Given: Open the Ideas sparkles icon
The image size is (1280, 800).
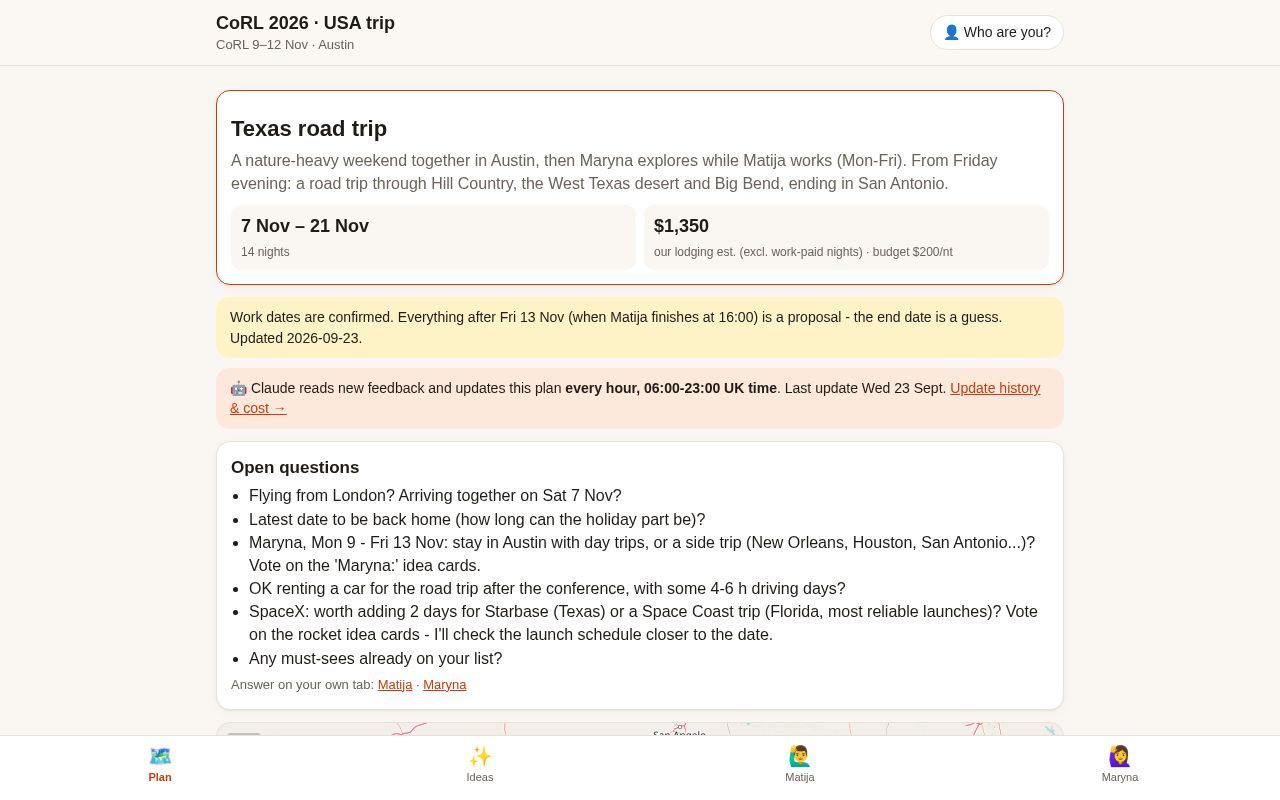Looking at the screenshot, I should (x=480, y=756).
